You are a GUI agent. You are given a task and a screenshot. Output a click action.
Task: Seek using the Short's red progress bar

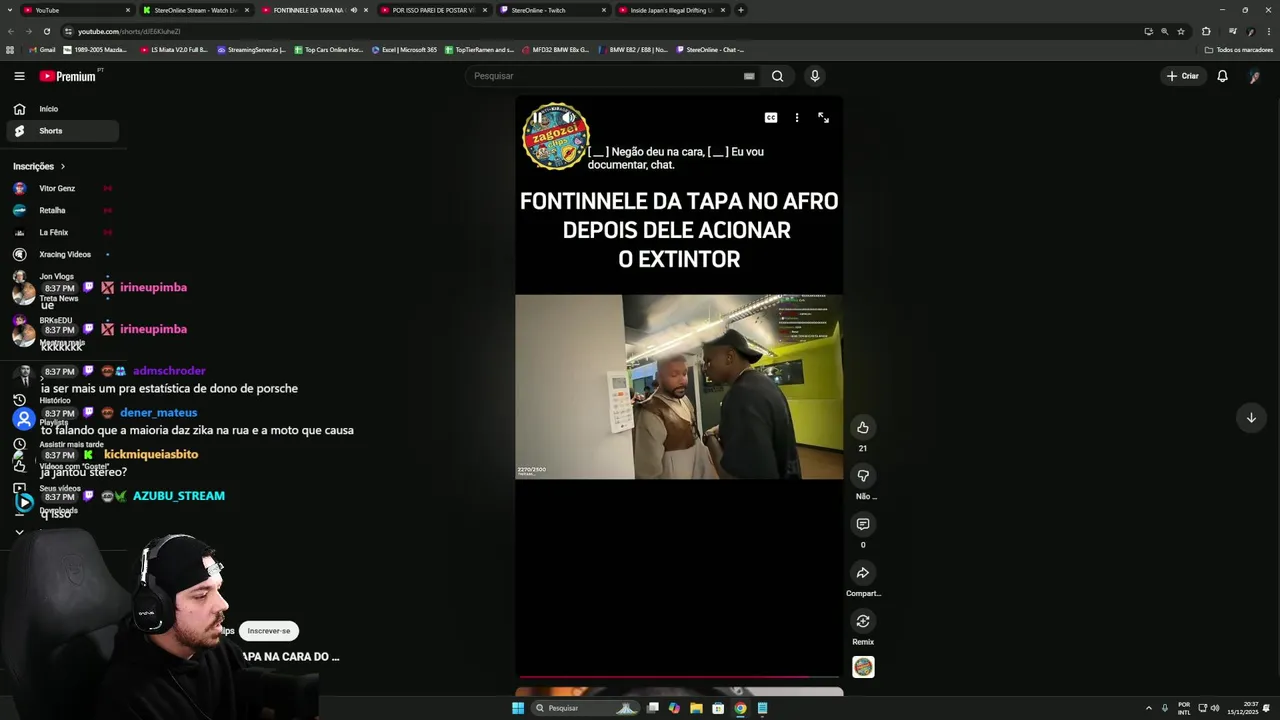[x=679, y=677]
